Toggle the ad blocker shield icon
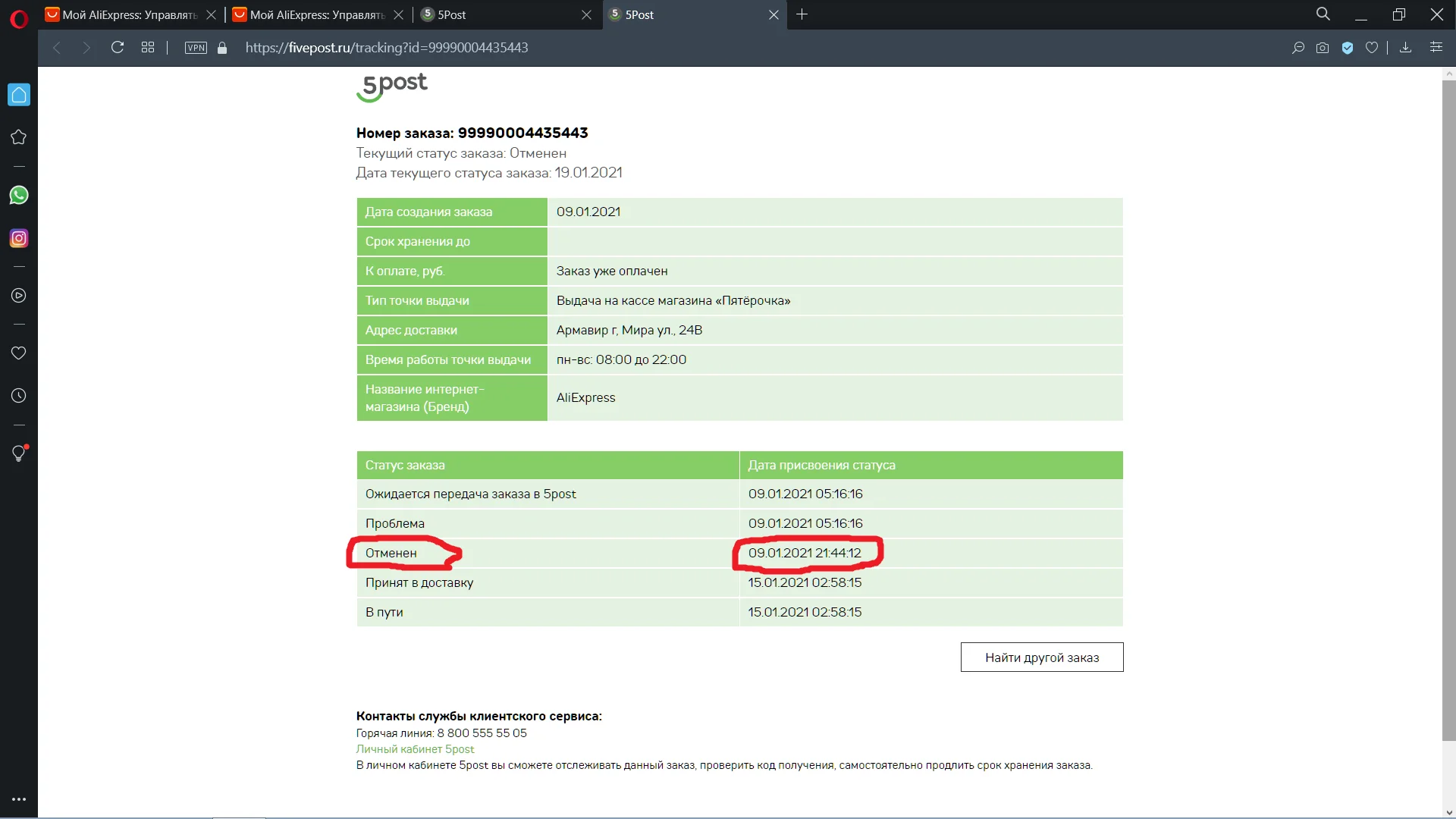This screenshot has width=1456, height=819. coord(1348,48)
